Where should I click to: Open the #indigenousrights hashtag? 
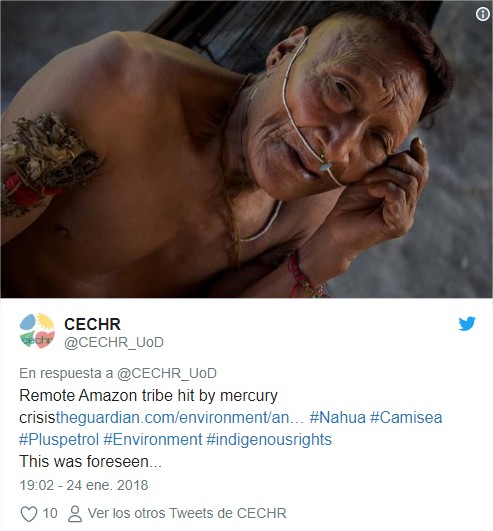click(x=269, y=440)
